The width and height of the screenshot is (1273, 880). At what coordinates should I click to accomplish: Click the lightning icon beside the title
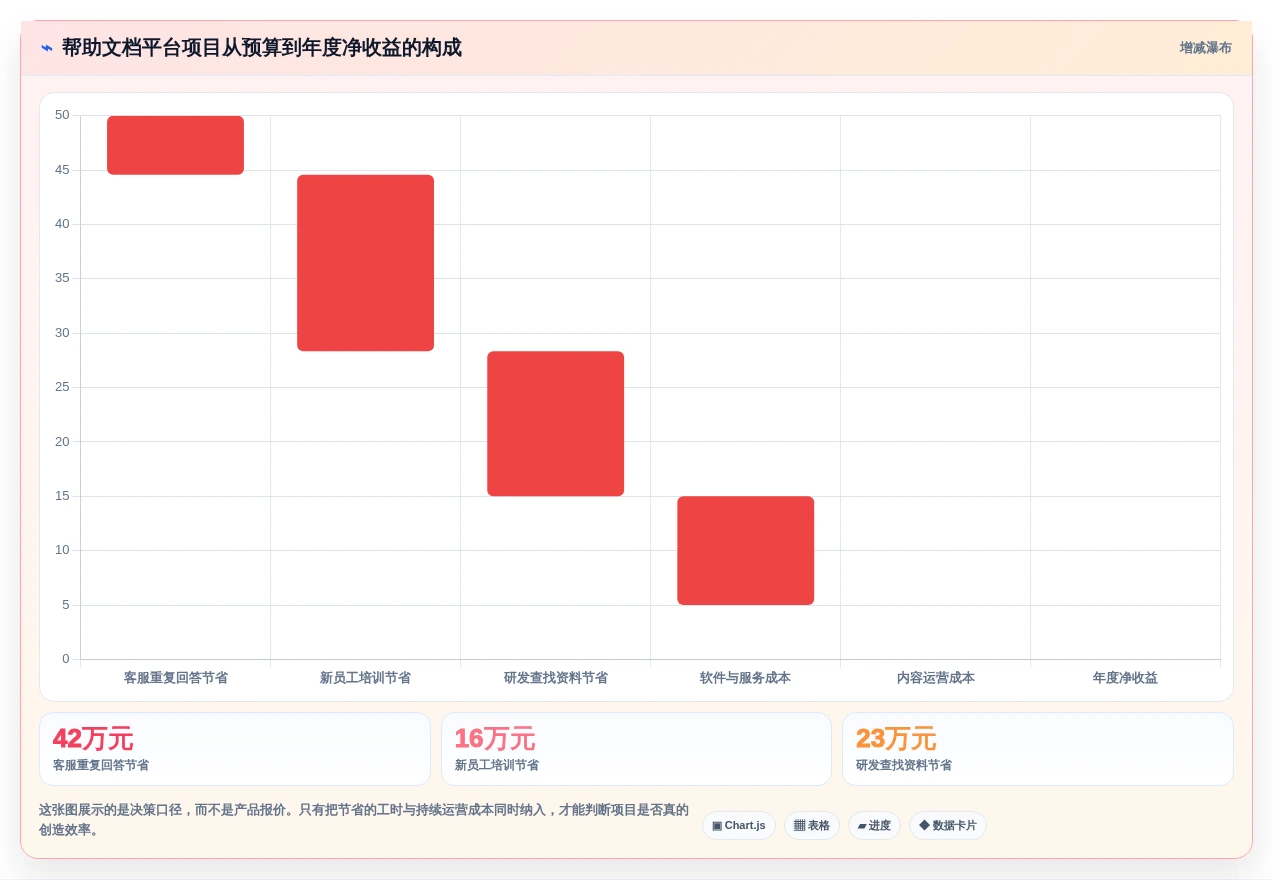pyautogui.click(x=47, y=48)
